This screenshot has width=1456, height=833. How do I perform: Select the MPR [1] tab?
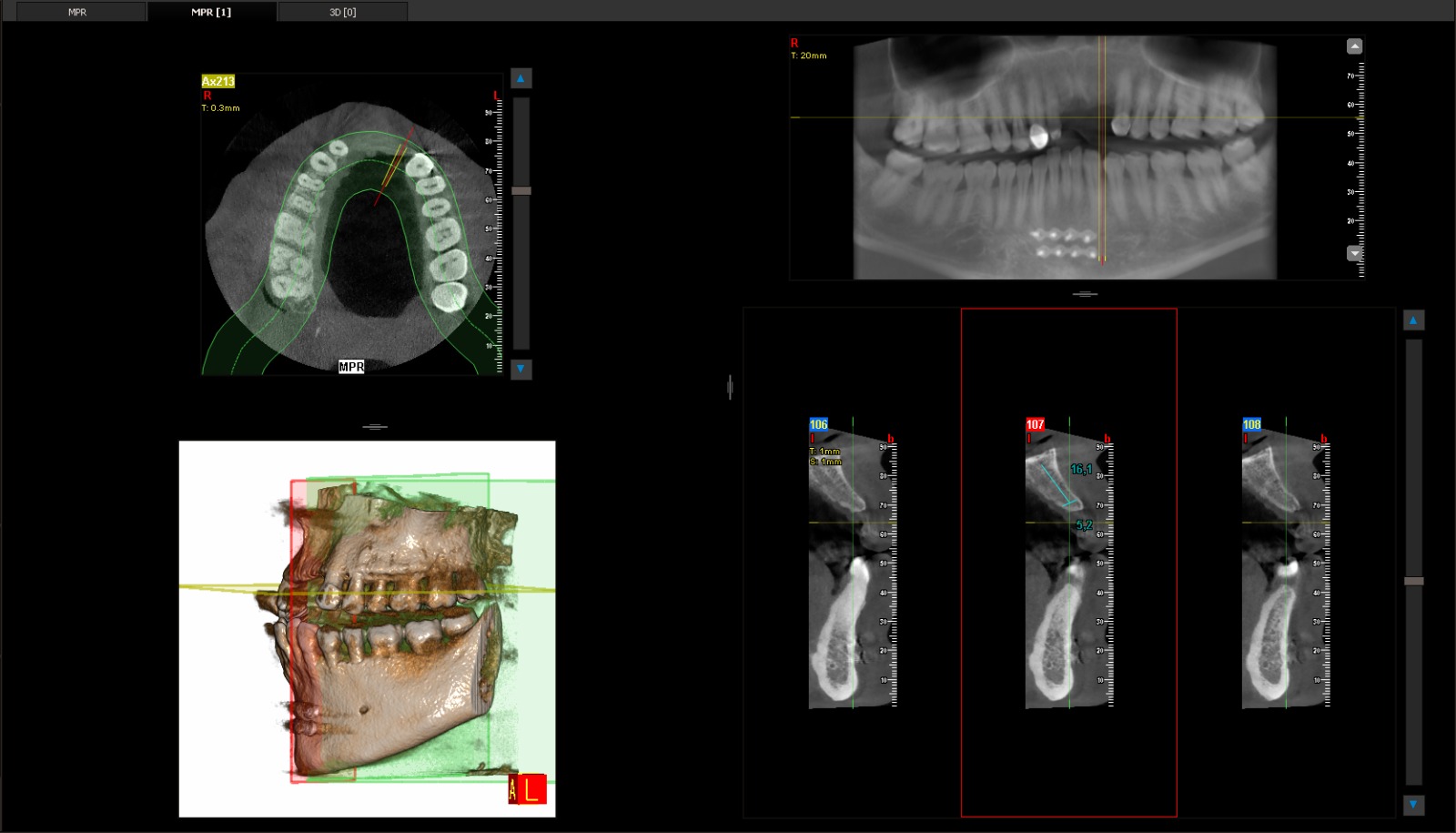point(211,12)
